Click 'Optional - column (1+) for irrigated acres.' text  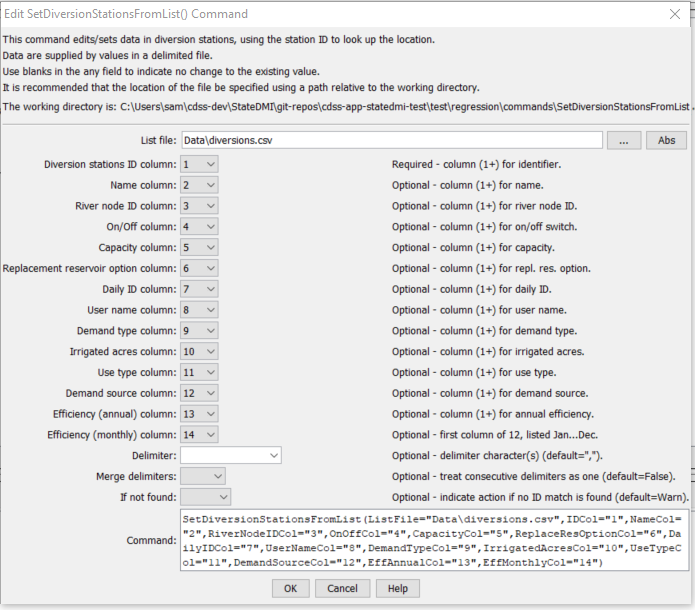tap(488, 352)
